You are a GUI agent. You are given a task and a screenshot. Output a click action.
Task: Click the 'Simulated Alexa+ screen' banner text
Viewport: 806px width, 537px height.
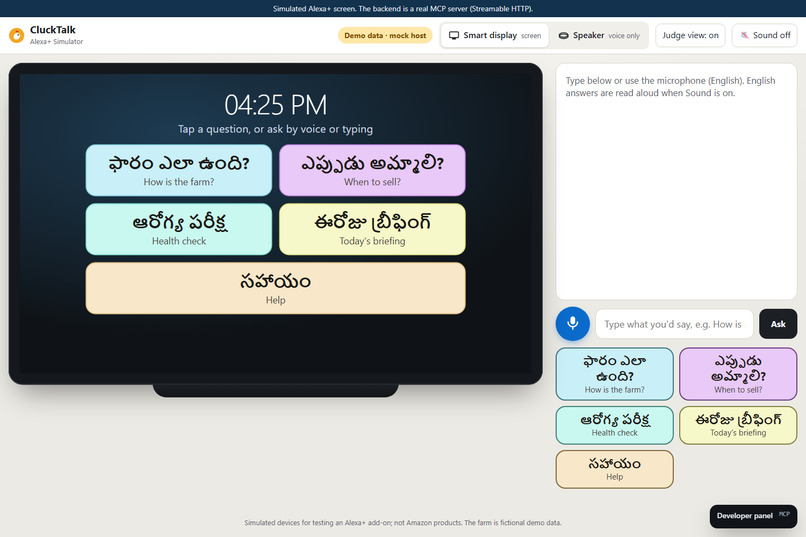pos(402,8)
